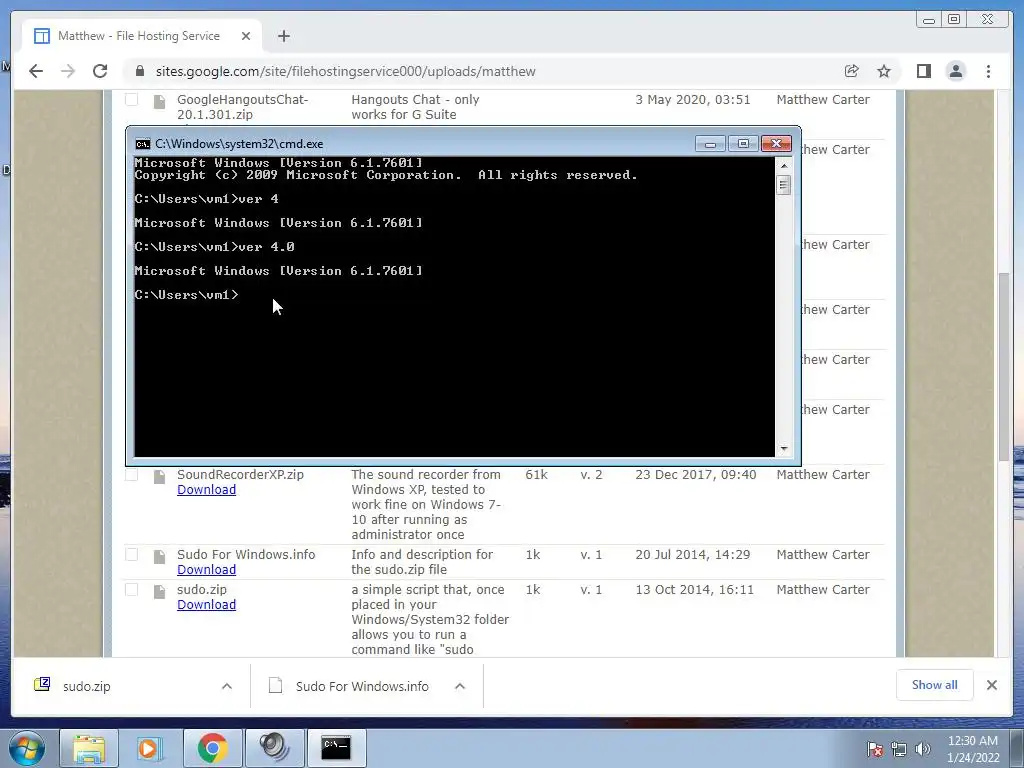Image resolution: width=1024 pixels, height=768 pixels.
Task: Close the downloads bar
Action: click(991, 685)
